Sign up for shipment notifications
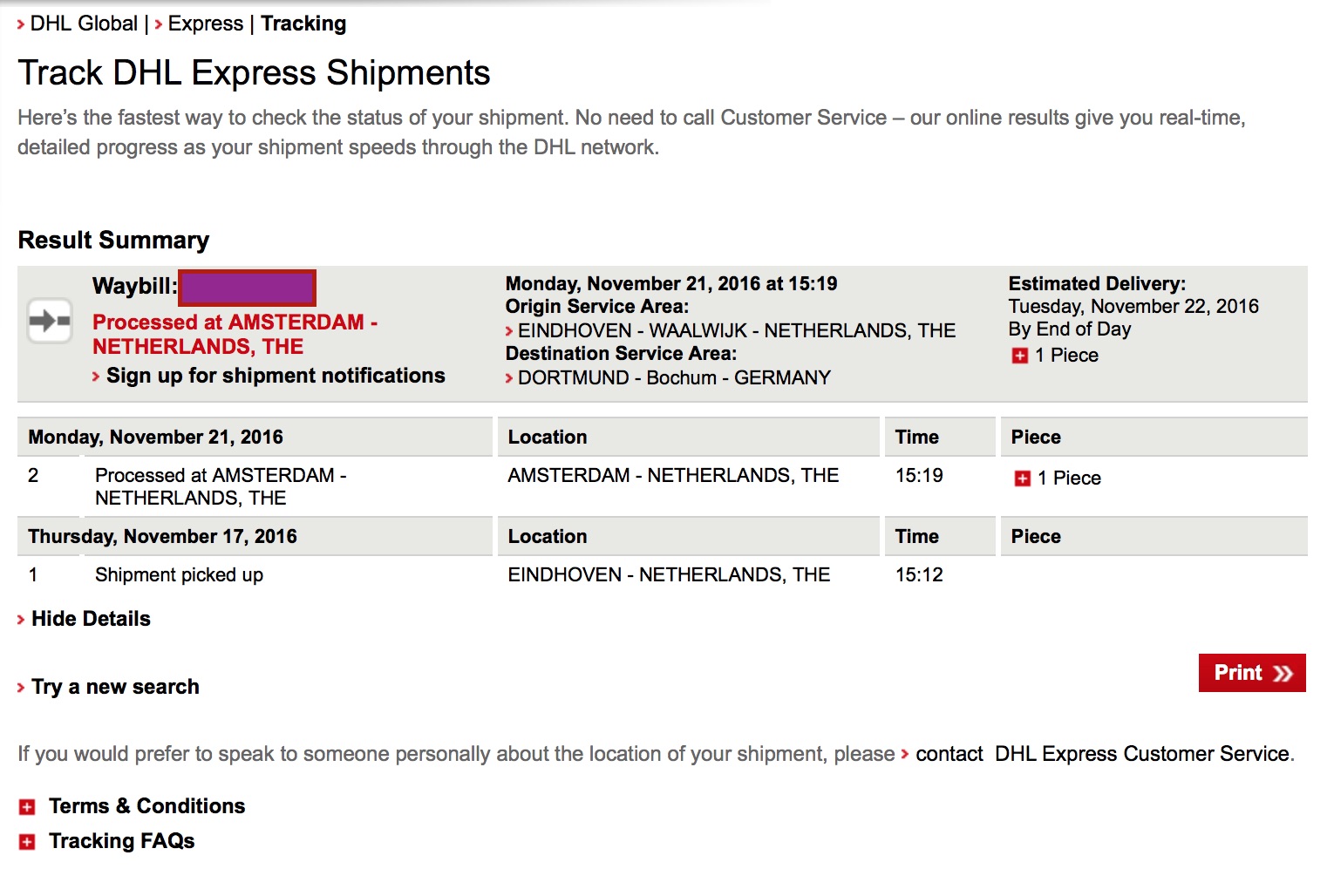Image resolution: width=1334 pixels, height=896 pixels. pos(276,376)
